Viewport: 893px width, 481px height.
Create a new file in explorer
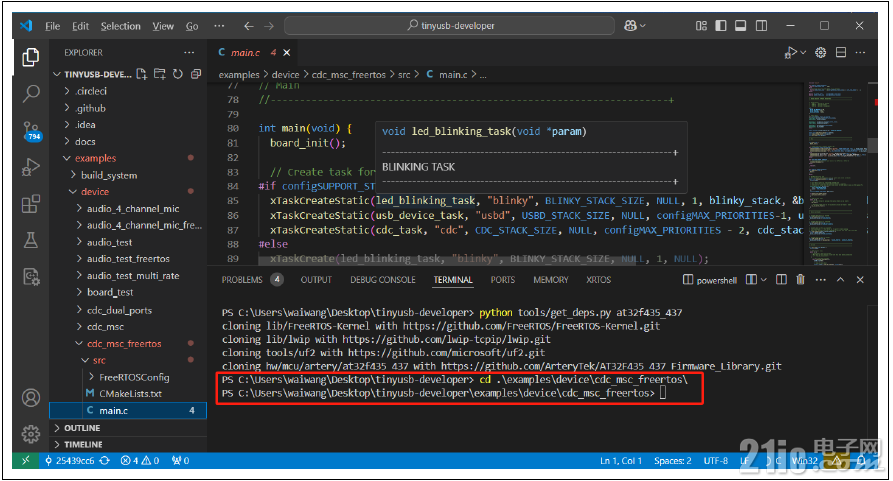tap(142, 74)
